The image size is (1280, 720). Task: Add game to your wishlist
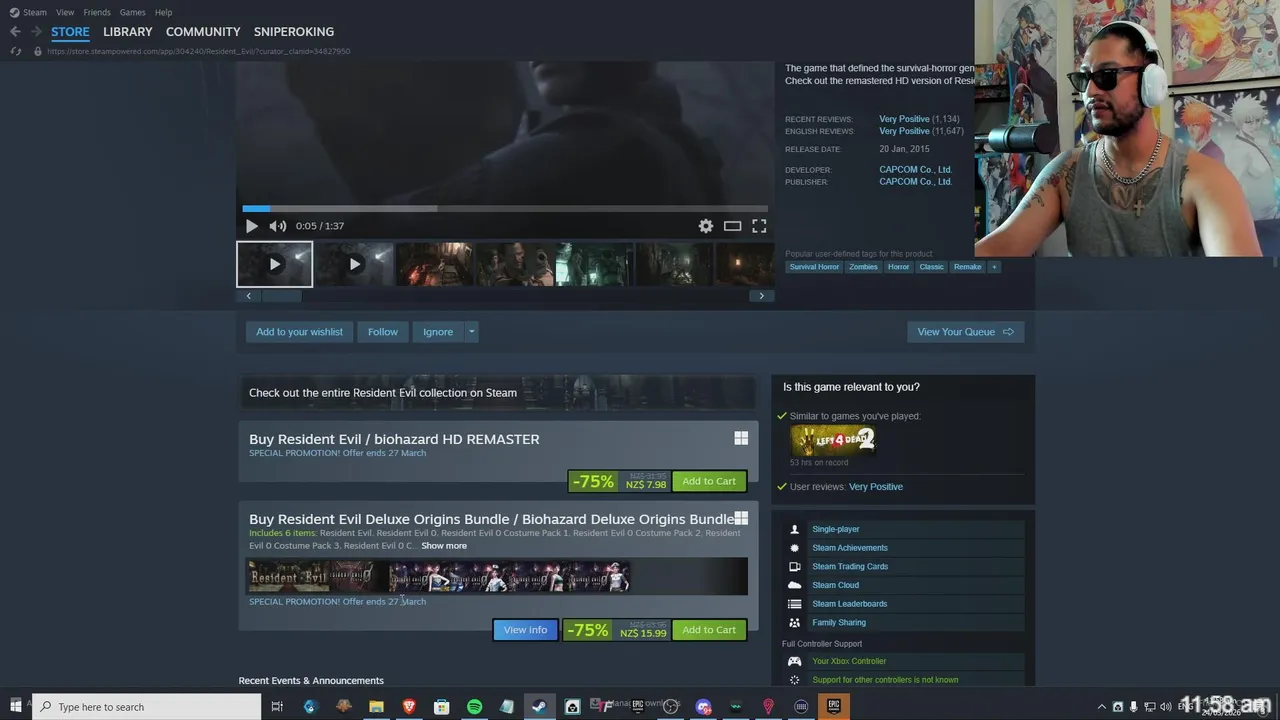299,332
